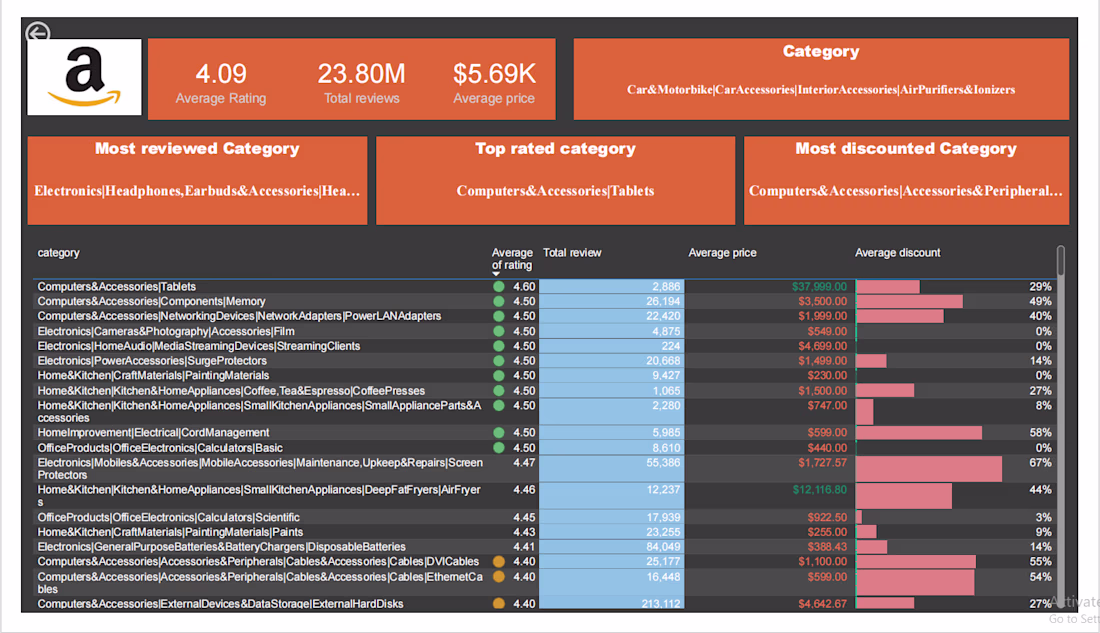The height and width of the screenshot is (633, 1100).
Task: Select the AirFryers category row
Action: click(544, 495)
